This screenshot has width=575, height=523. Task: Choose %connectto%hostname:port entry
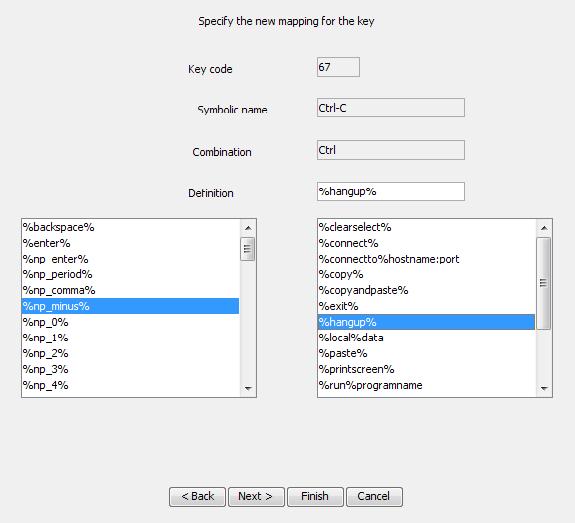426,259
